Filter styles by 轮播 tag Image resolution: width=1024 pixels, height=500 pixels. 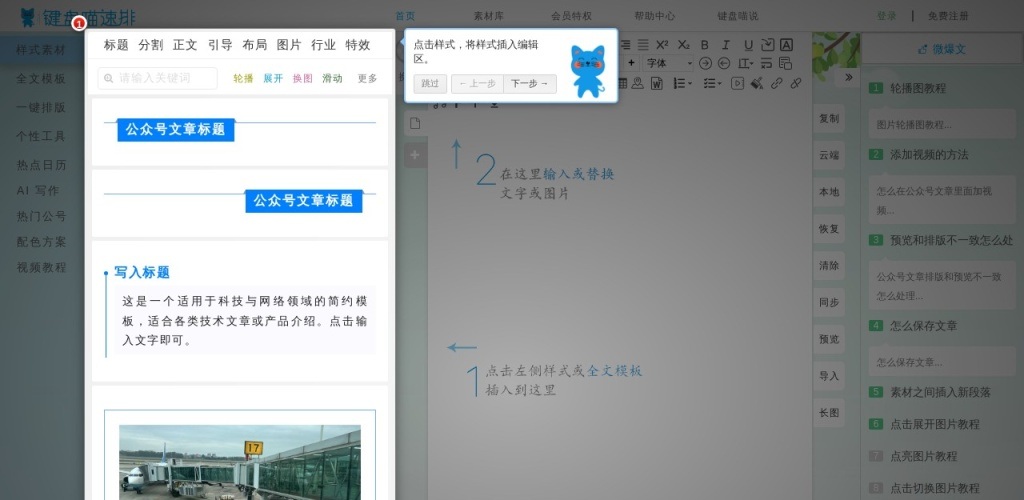coord(243,78)
